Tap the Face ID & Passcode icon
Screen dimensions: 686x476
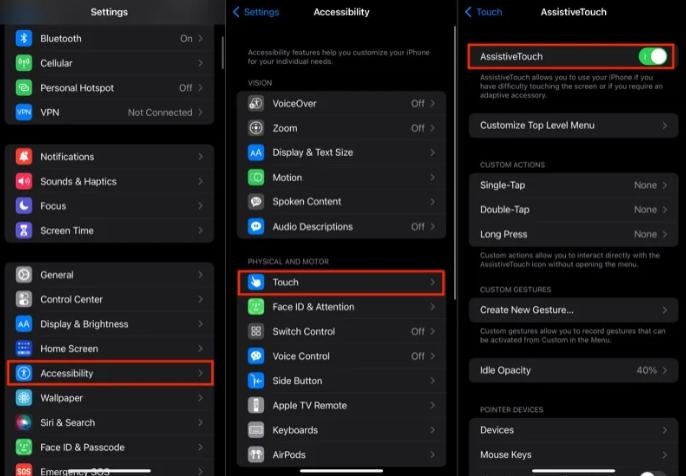24,447
